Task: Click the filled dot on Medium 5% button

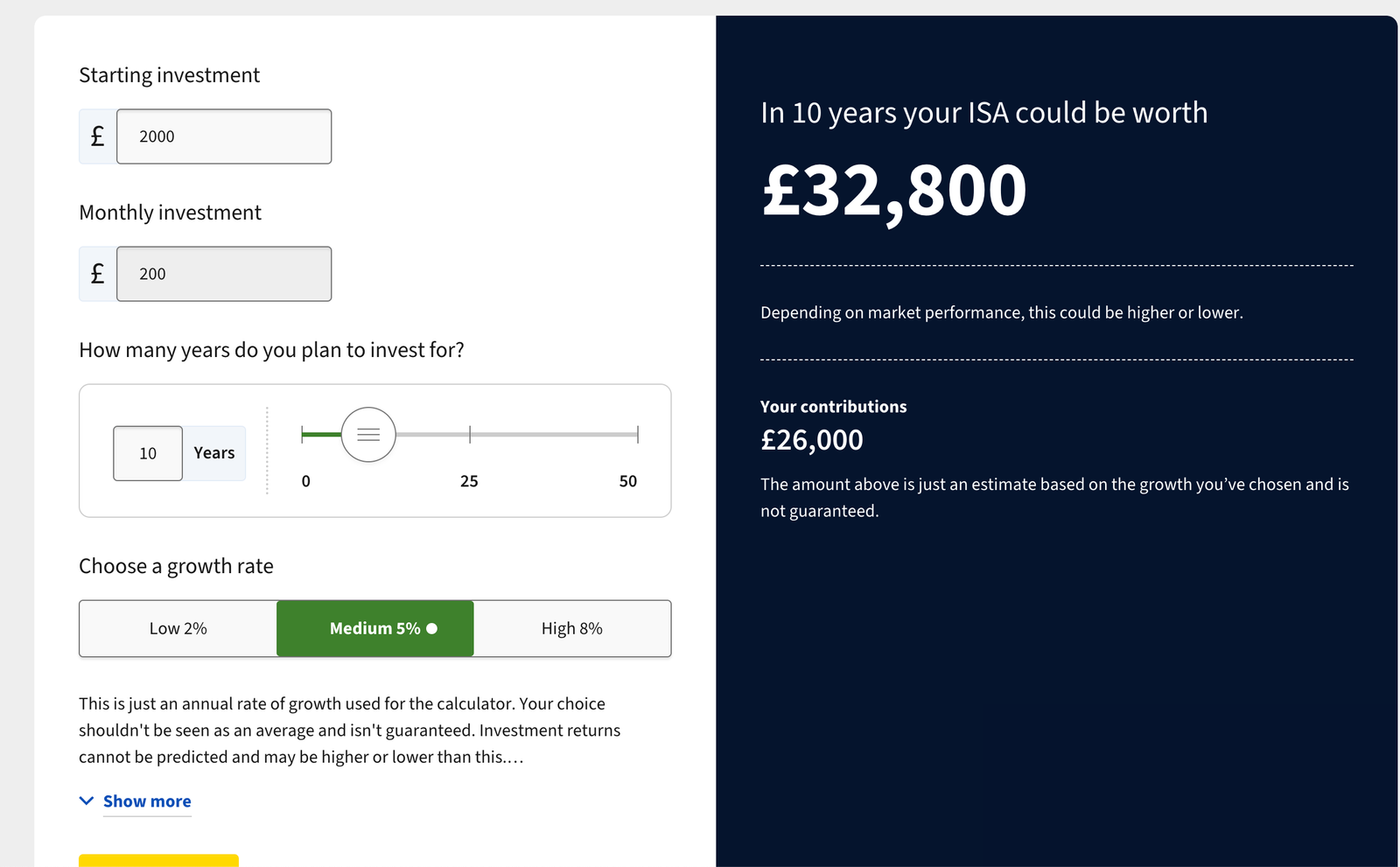Action: coord(430,628)
